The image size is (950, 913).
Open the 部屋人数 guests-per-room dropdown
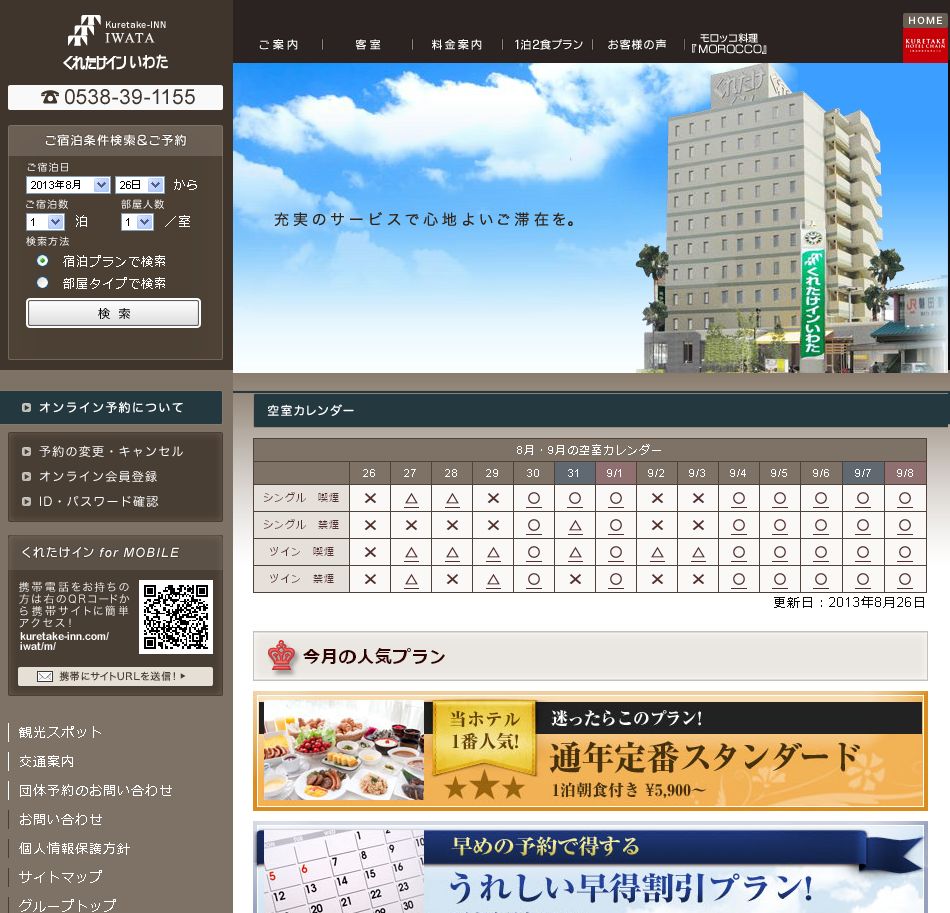point(137,223)
